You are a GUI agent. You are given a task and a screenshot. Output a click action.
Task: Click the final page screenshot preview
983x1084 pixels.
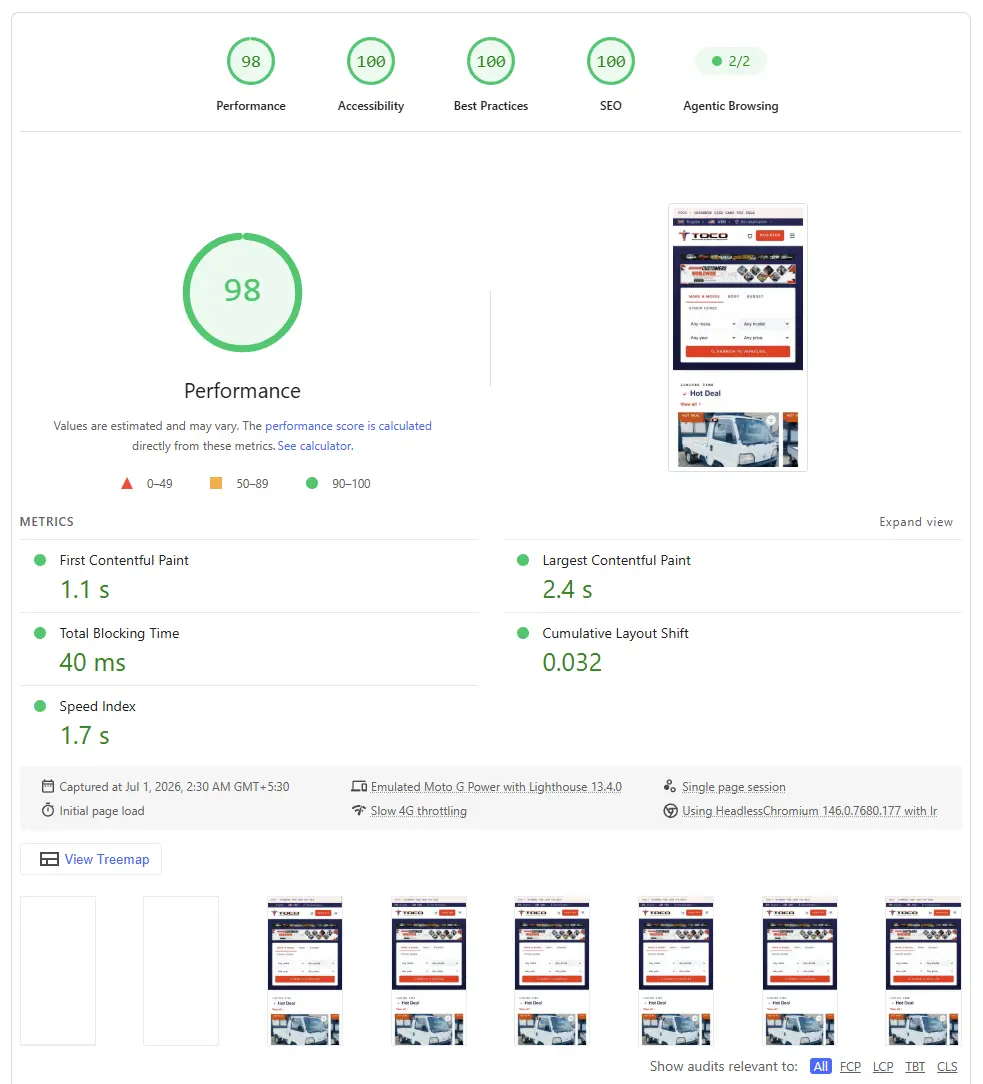click(738, 337)
